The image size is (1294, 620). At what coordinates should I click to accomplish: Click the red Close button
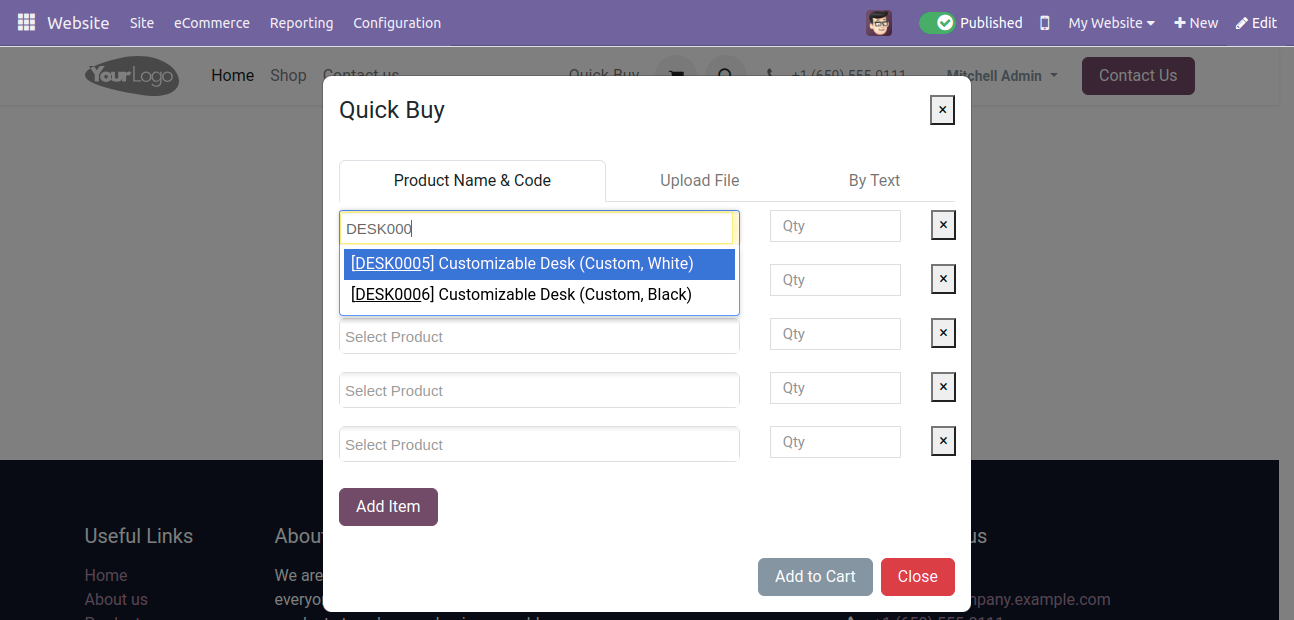917,577
